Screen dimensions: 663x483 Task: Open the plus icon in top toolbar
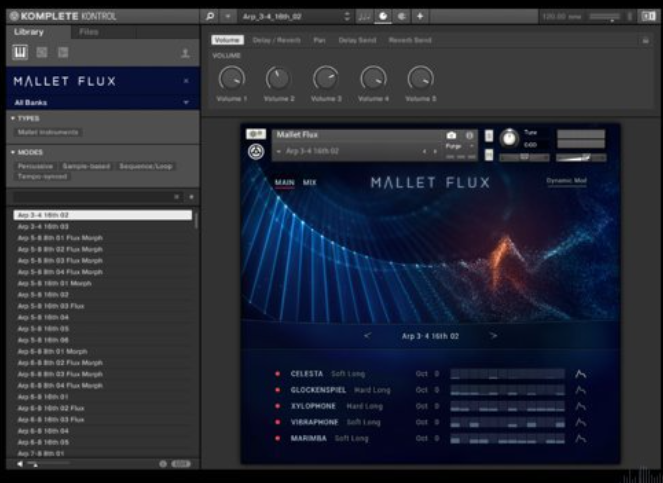click(x=419, y=17)
